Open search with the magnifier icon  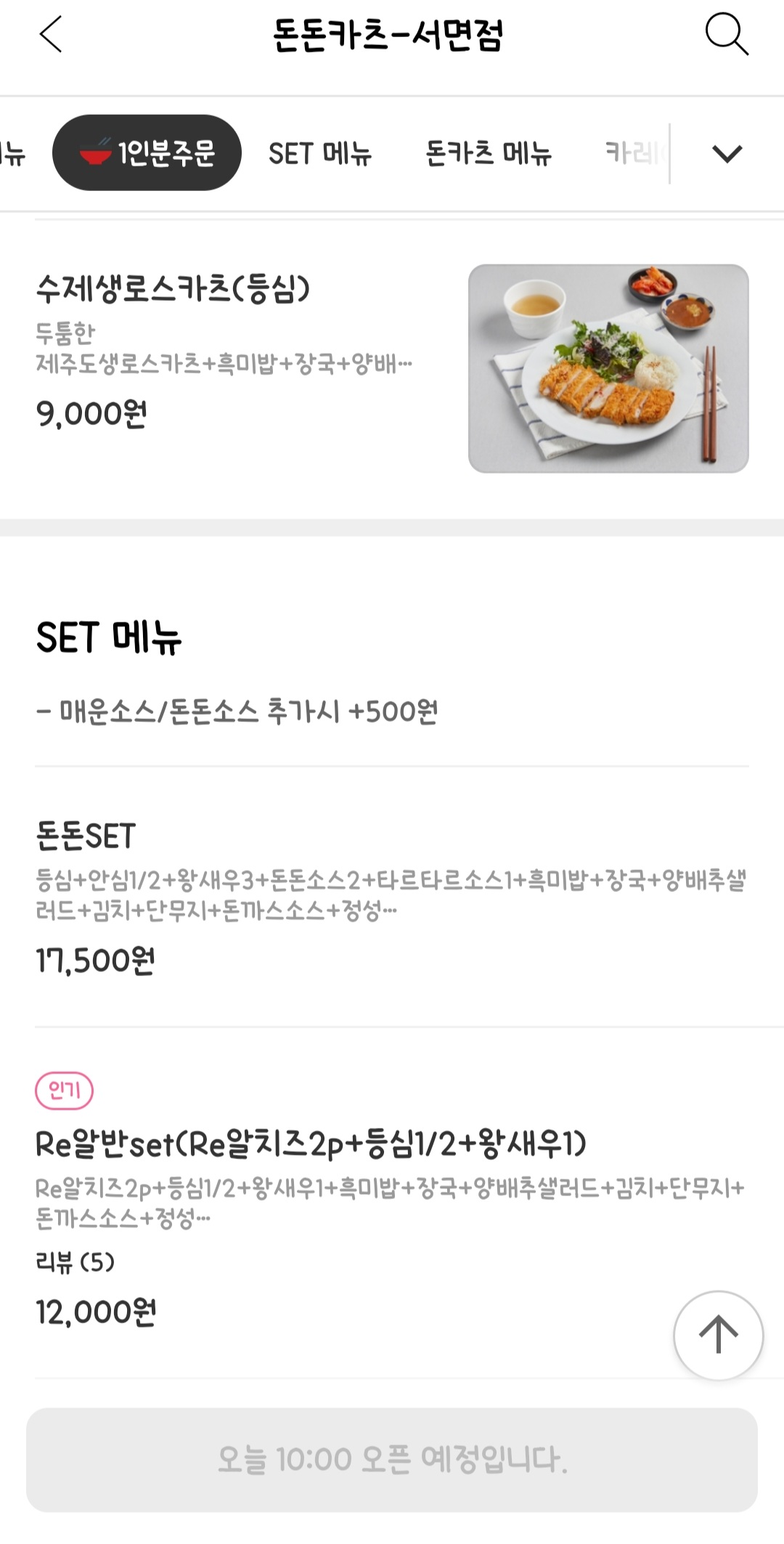727,34
